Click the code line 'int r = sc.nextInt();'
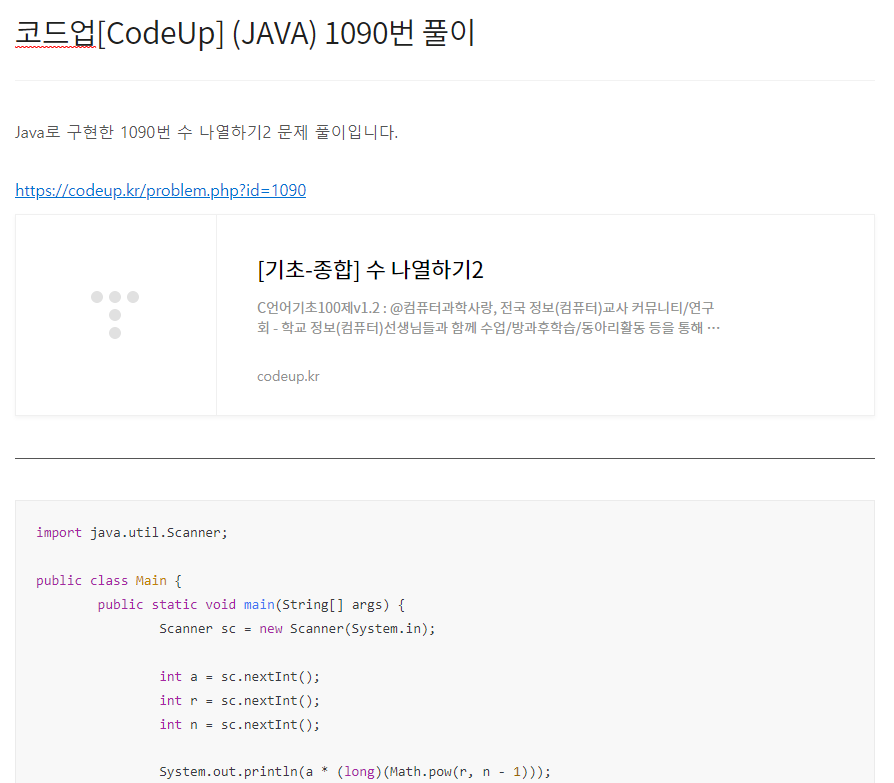The height and width of the screenshot is (783, 894). [x=239, y=700]
